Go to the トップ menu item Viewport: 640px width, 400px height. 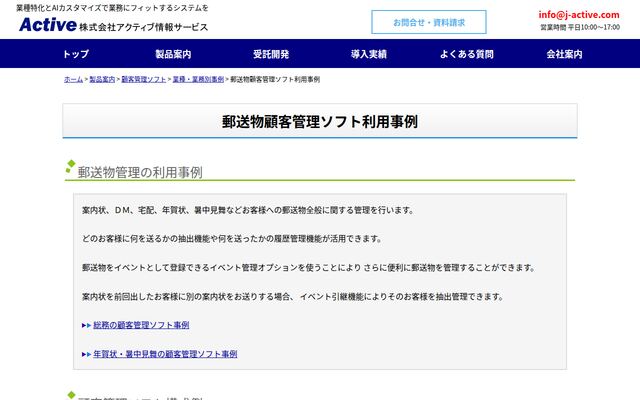(76, 54)
